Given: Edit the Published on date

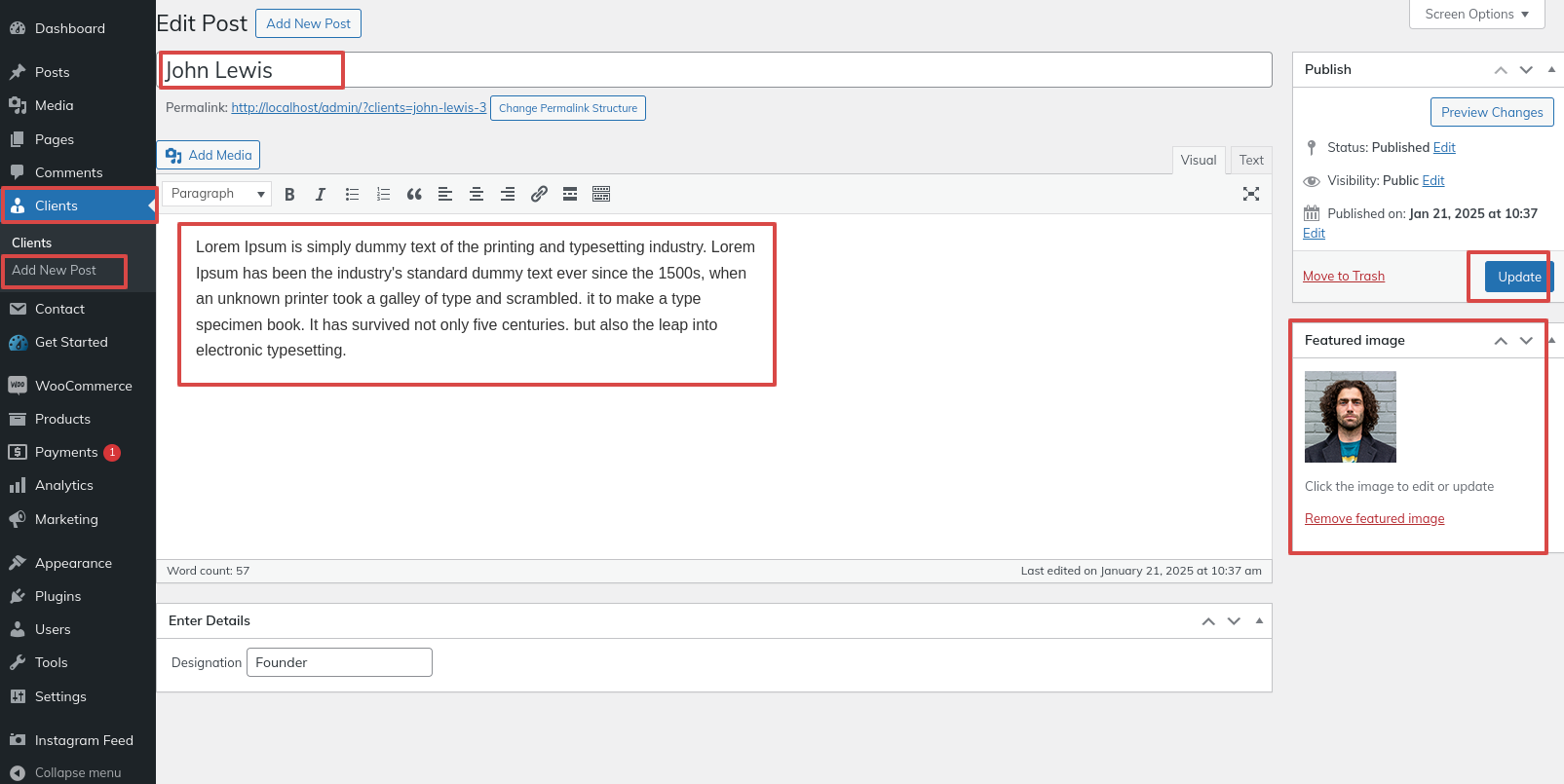Looking at the screenshot, I should [1314, 234].
